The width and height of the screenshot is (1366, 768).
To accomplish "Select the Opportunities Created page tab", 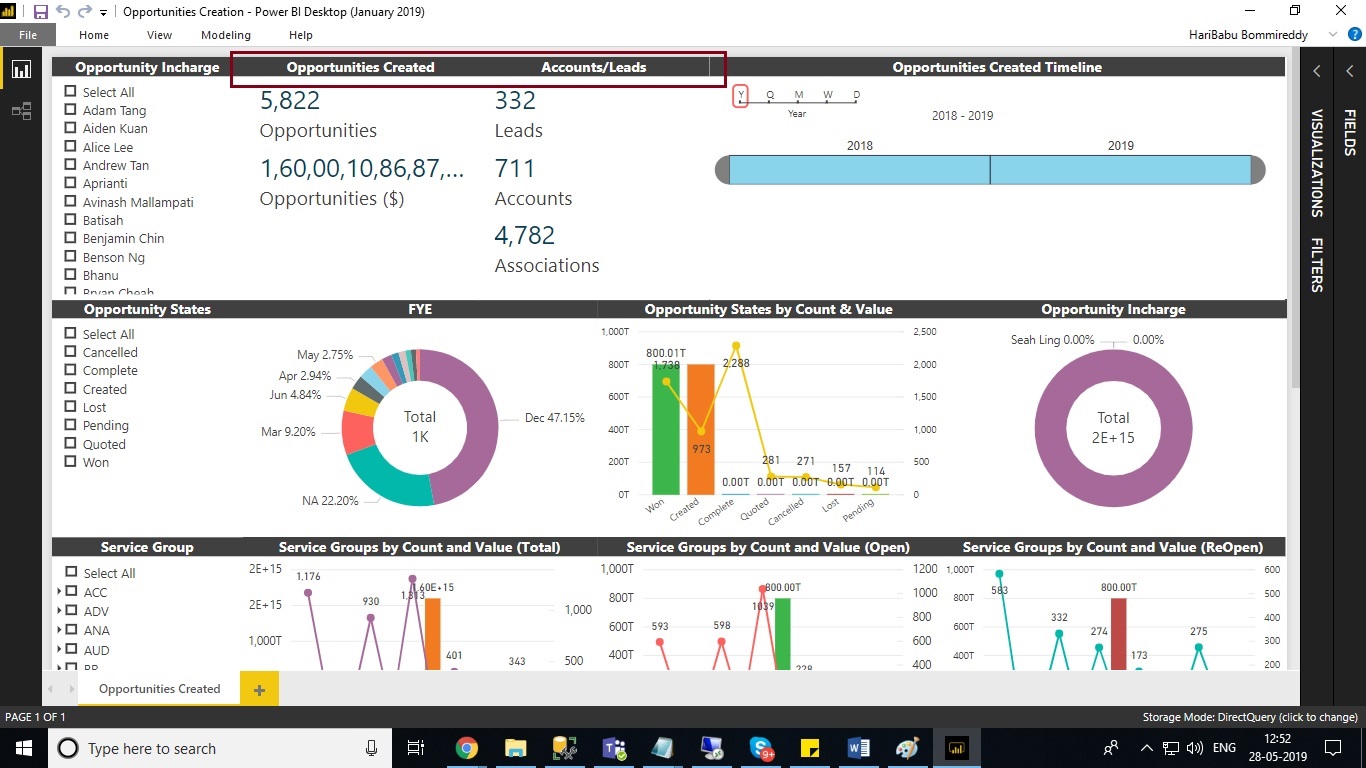I will 159,689.
